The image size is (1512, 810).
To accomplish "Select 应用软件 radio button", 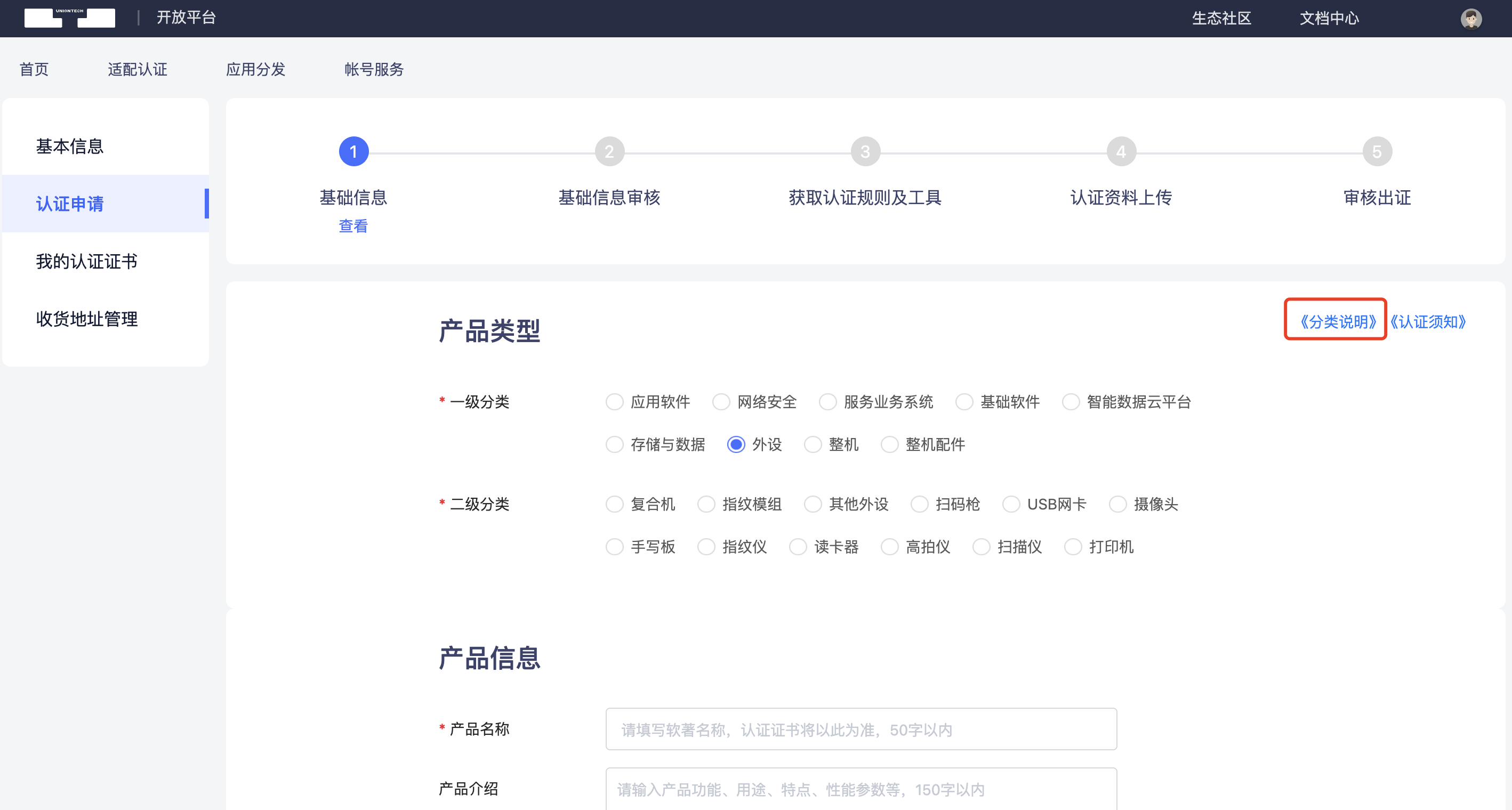I will coord(615,402).
